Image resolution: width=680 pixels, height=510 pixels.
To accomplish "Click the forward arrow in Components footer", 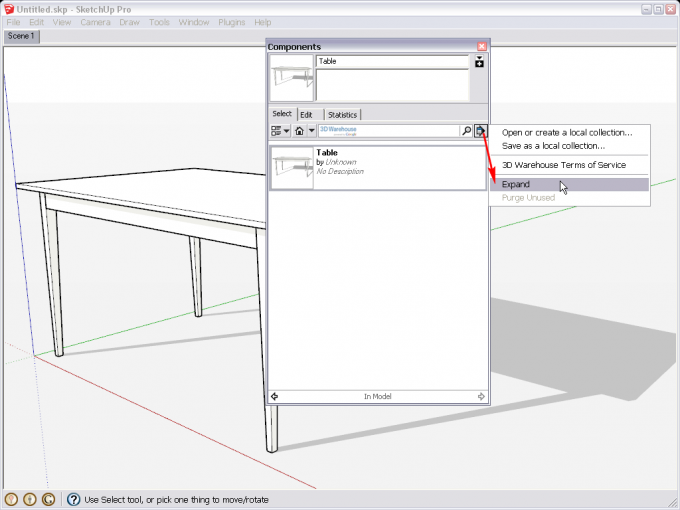I will pyautogui.click(x=481, y=396).
